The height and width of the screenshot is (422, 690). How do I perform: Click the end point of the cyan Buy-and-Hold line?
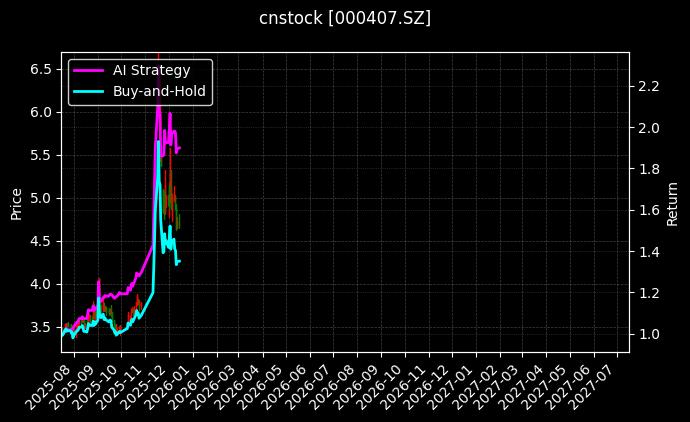[x=179, y=262]
